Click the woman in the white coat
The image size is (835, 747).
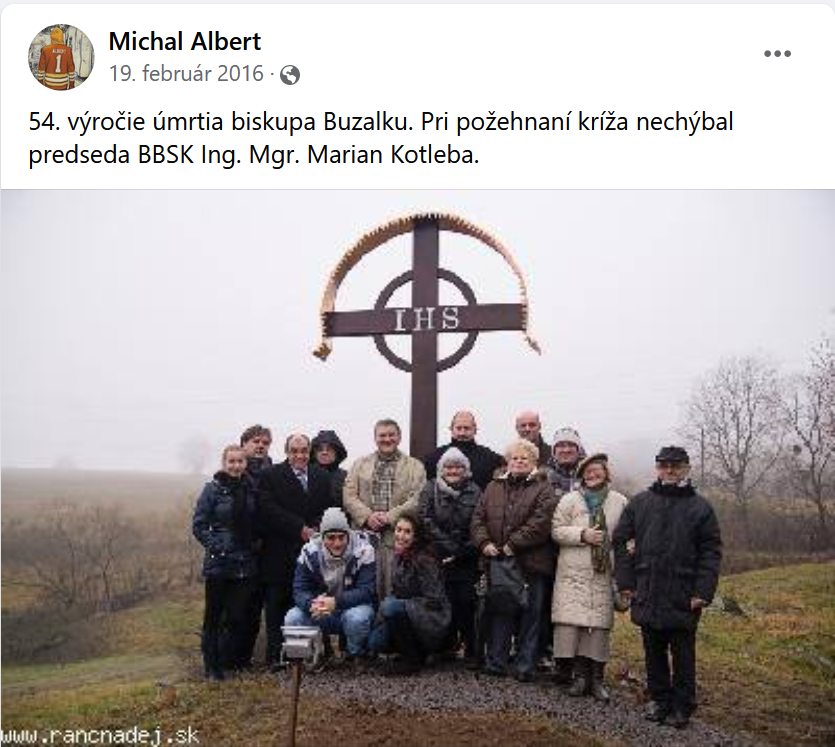(586, 574)
